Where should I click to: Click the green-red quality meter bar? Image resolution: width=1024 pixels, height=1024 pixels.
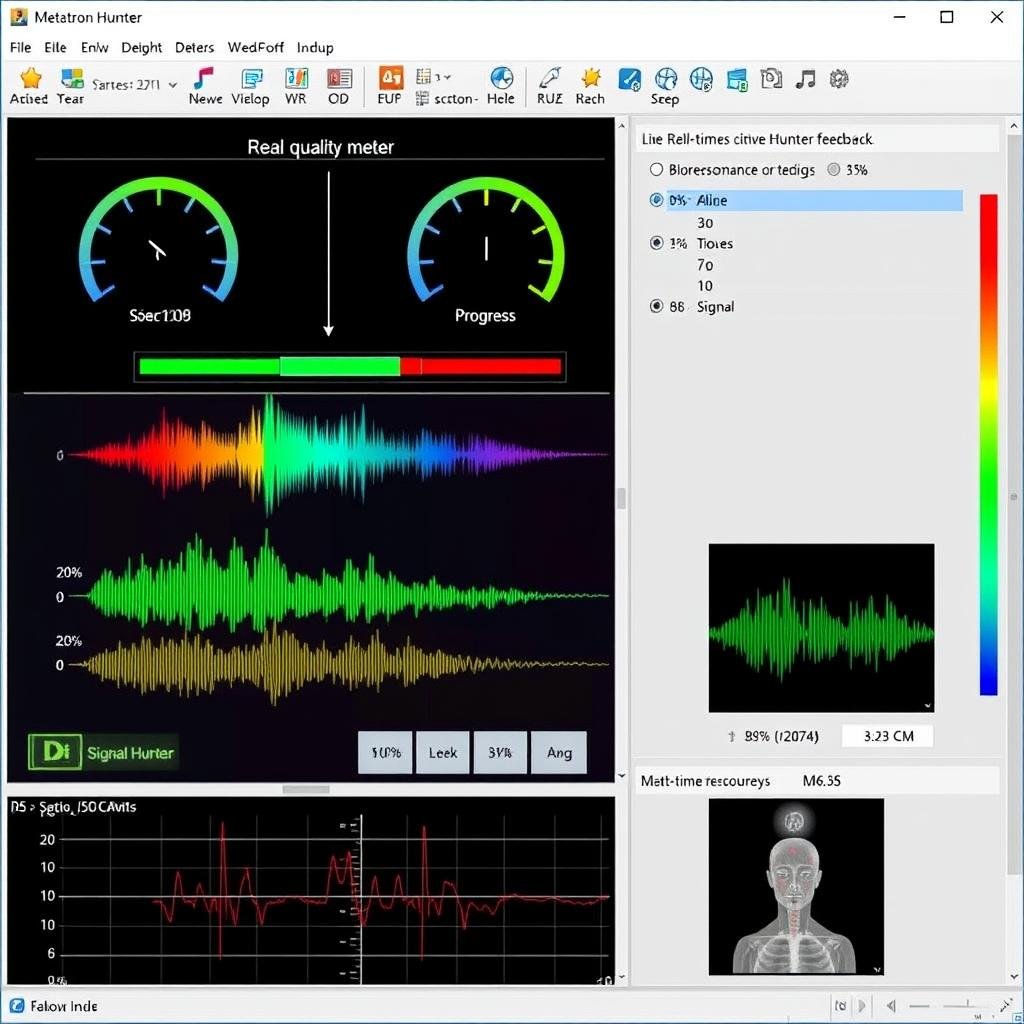[x=350, y=366]
